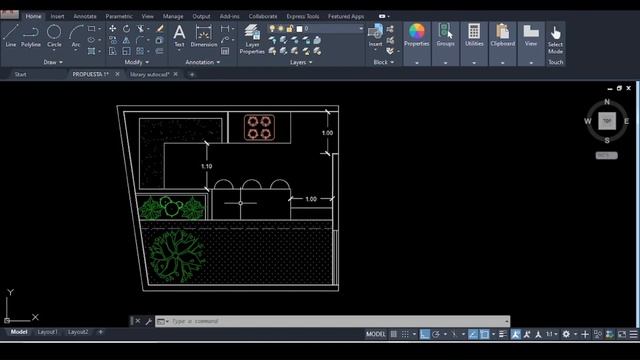
Task: Open the layer selection dropdown
Action: [x=361, y=29]
